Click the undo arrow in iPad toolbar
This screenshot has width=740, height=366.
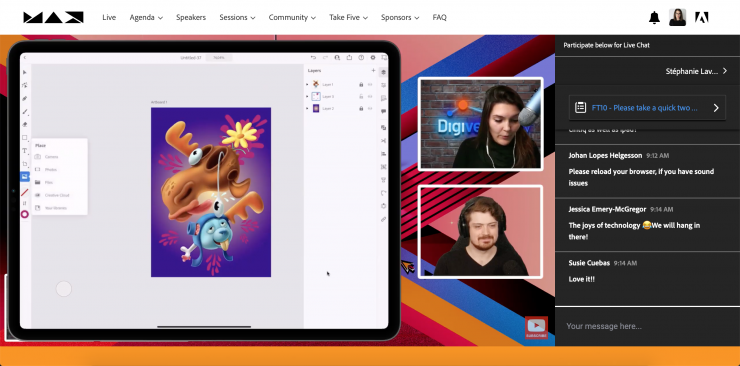(313, 58)
